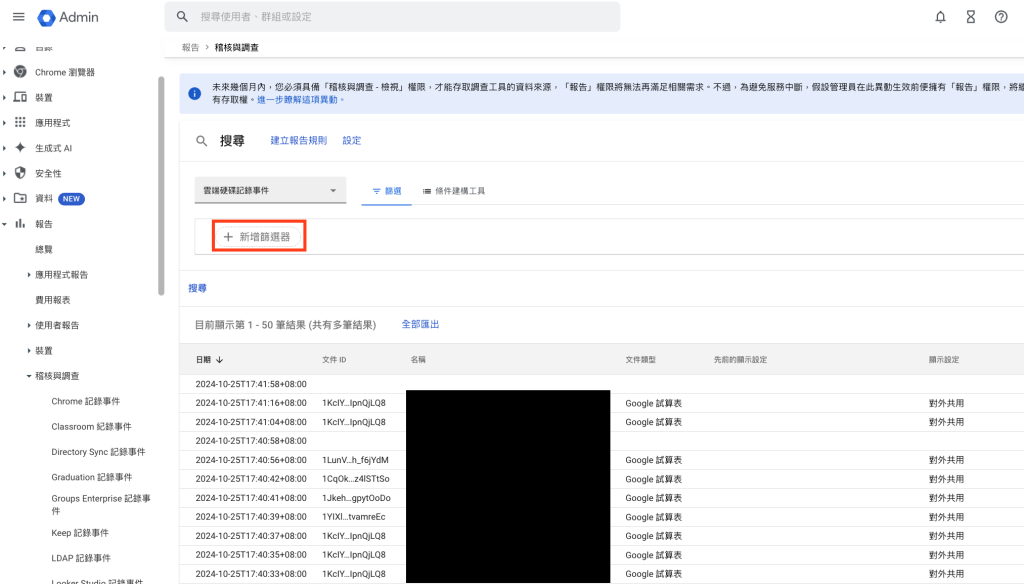Open LDAP 記錄事件 in the sidebar

coord(81,559)
